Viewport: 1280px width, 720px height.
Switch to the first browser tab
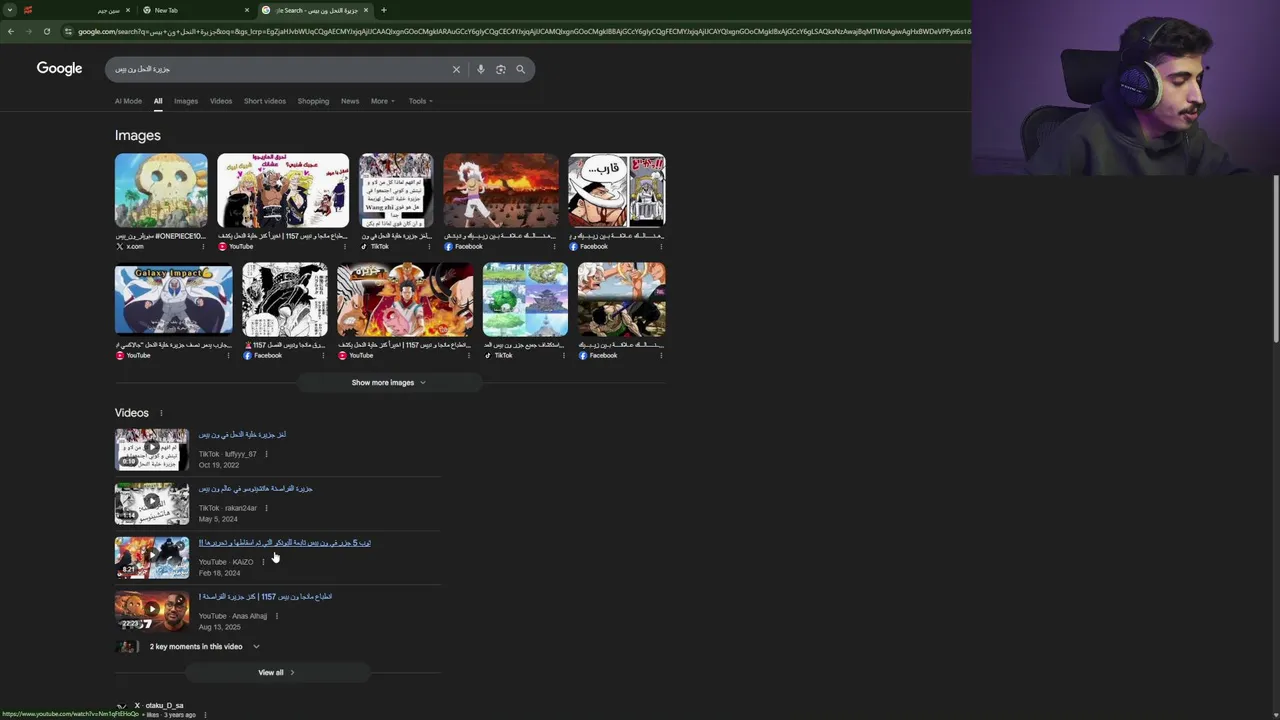pos(75,10)
